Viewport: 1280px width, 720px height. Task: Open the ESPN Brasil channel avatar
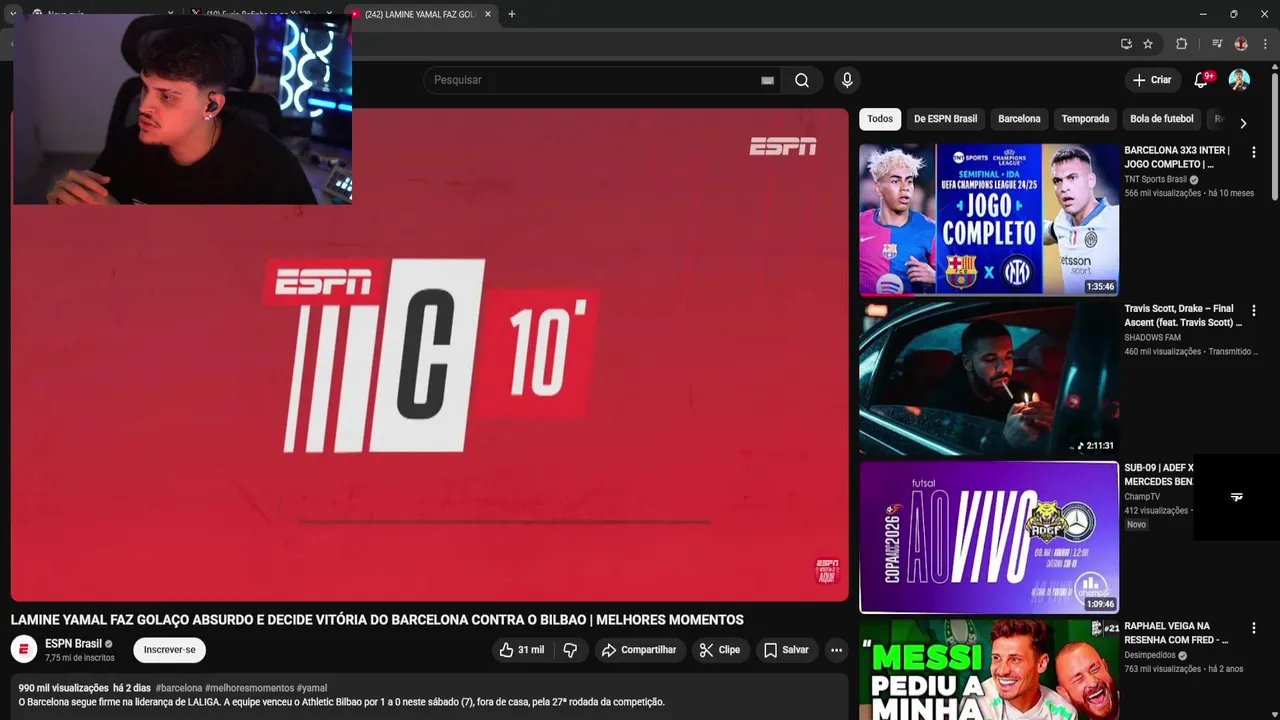[x=24, y=650]
